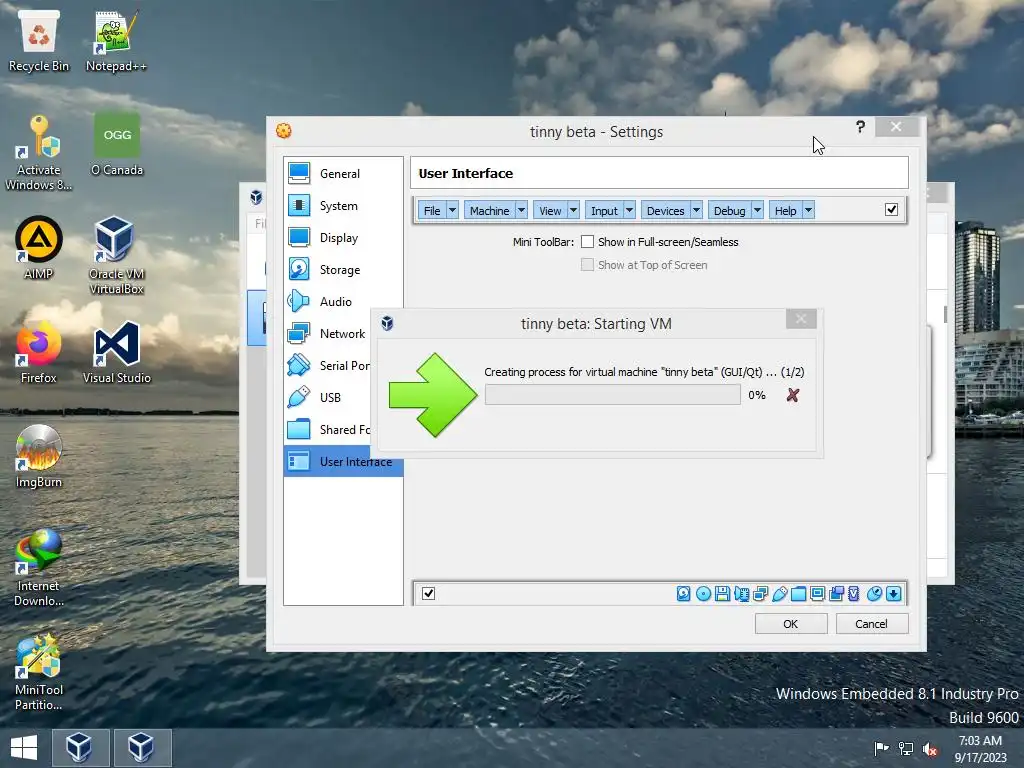
Task: Select Audio settings category
Action: (344, 301)
